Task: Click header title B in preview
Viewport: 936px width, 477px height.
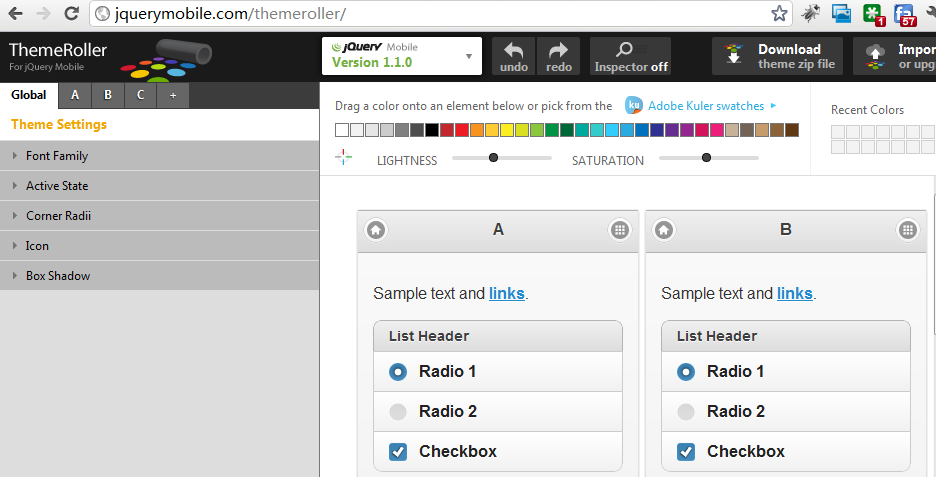Action: click(x=786, y=229)
